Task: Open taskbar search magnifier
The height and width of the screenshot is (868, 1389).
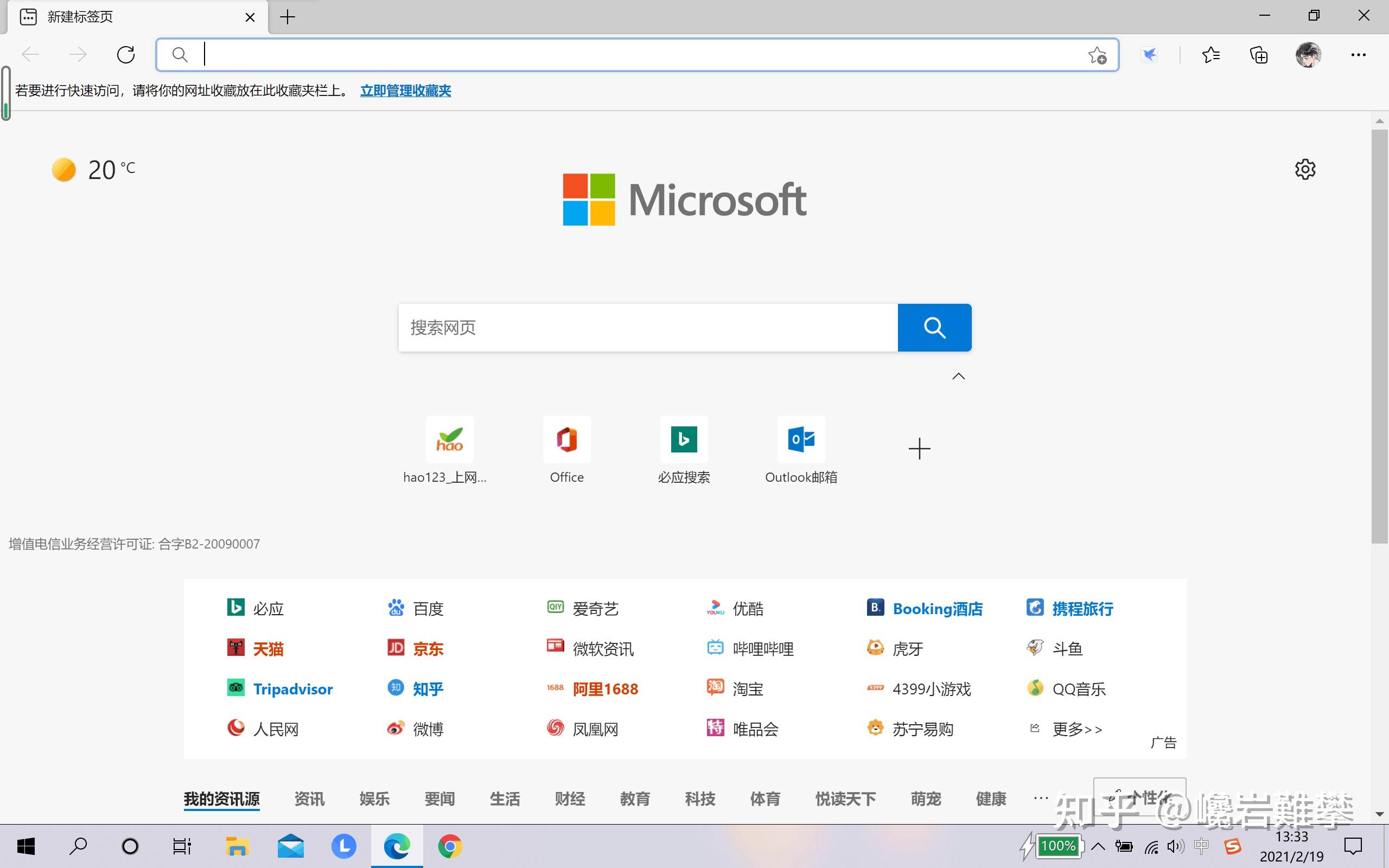Action: coord(78,846)
